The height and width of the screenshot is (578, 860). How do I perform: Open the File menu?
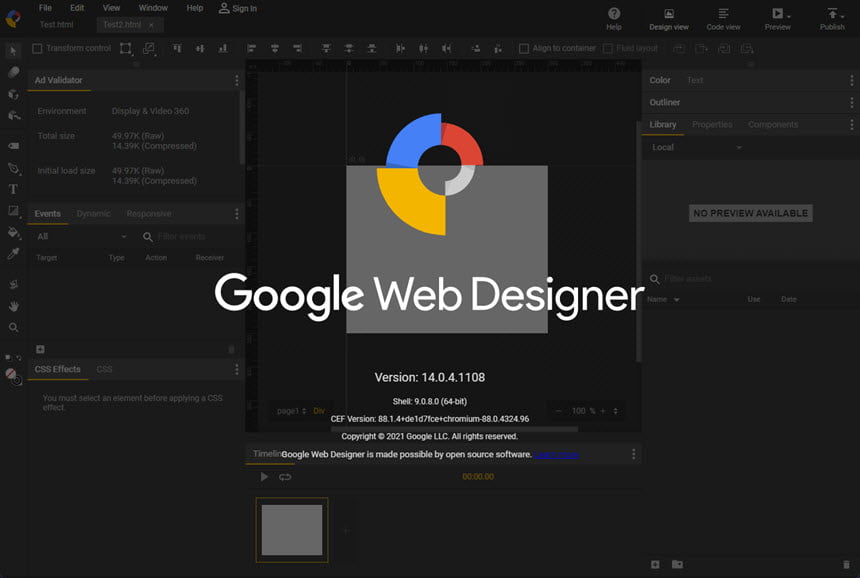(x=46, y=8)
